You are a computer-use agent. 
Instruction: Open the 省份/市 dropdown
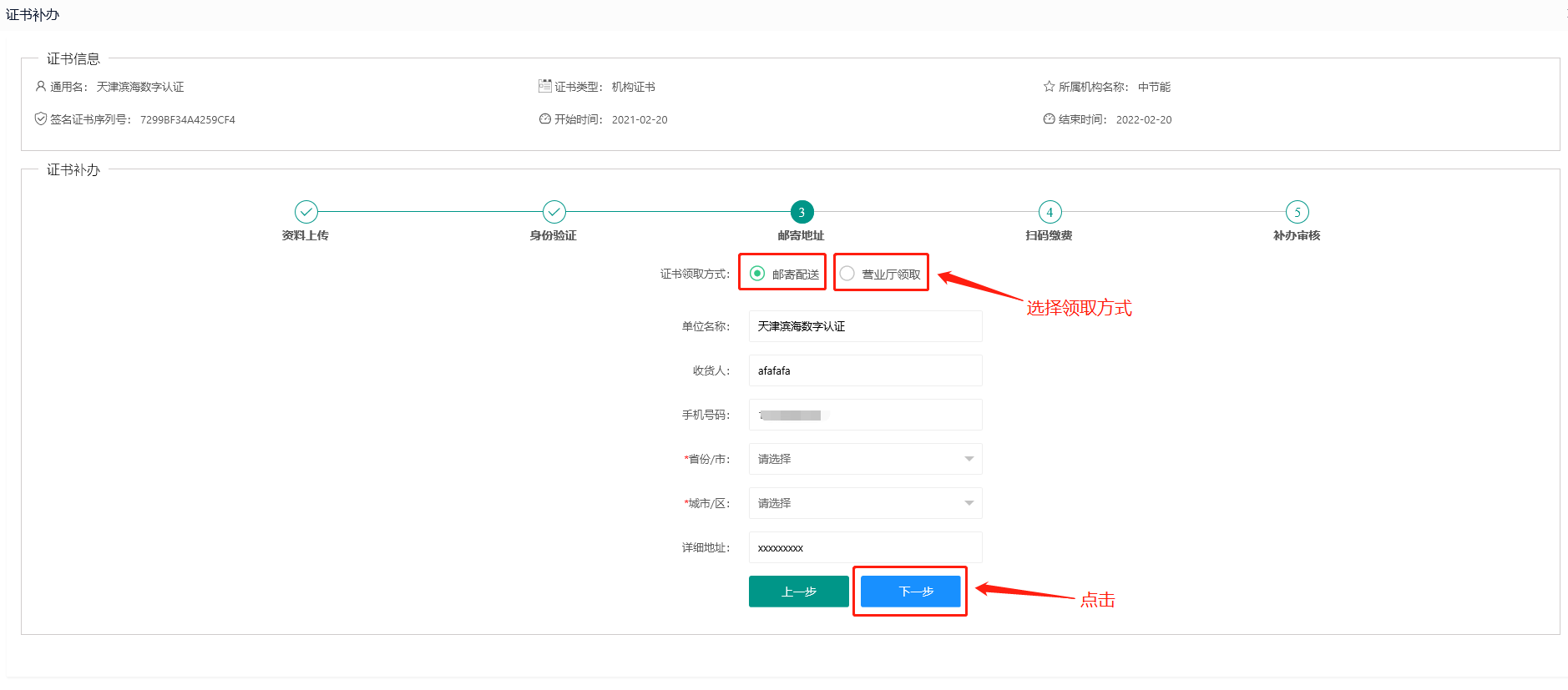point(865,459)
